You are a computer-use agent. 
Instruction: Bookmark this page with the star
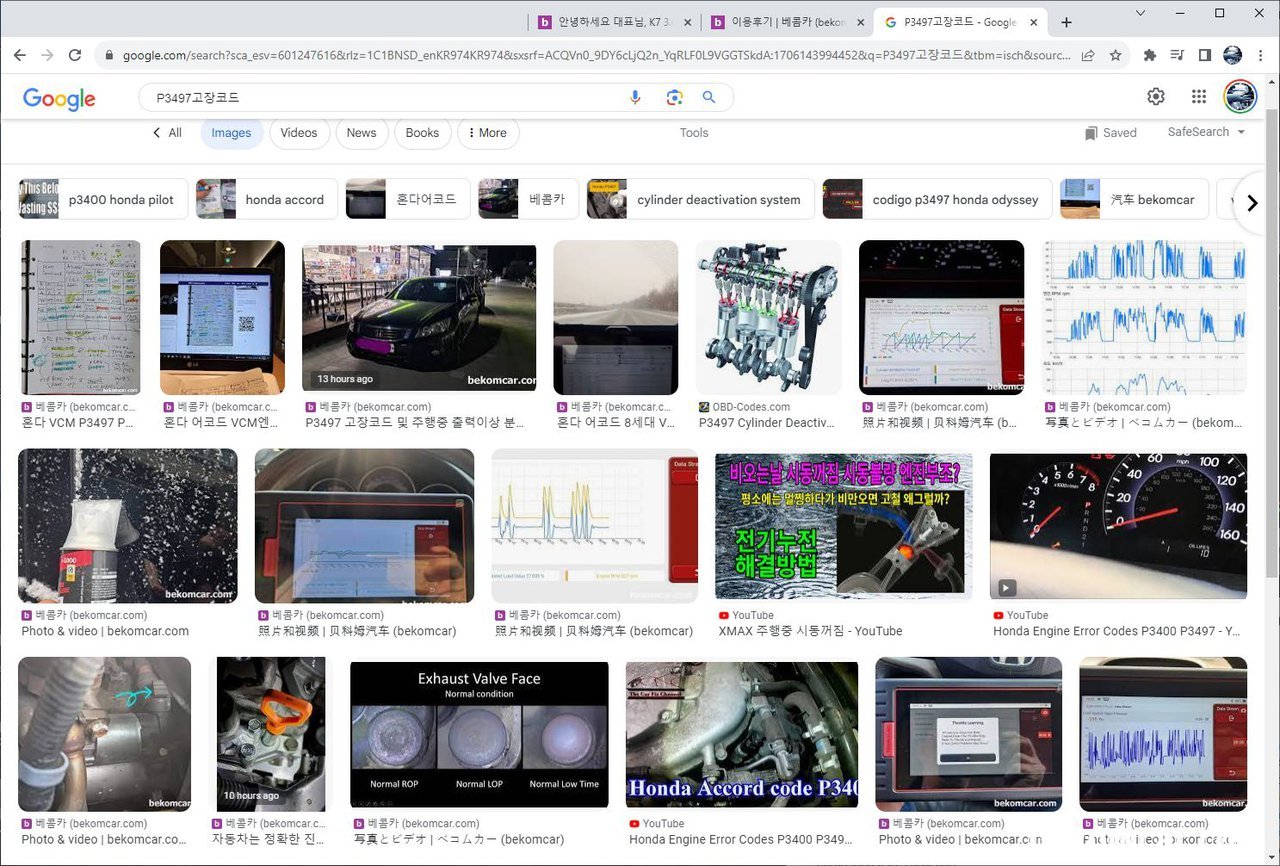[1116, 55]
